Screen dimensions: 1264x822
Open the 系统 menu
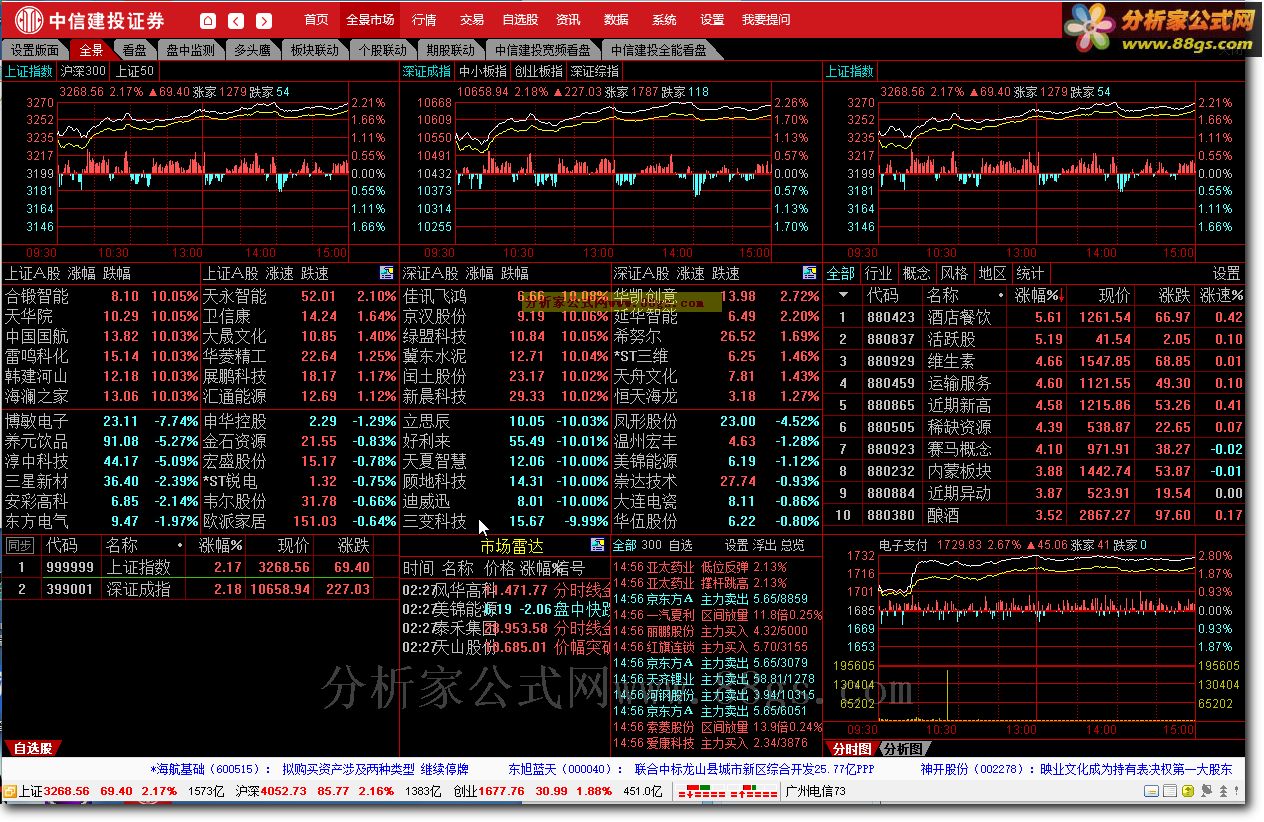pos(664,20)
